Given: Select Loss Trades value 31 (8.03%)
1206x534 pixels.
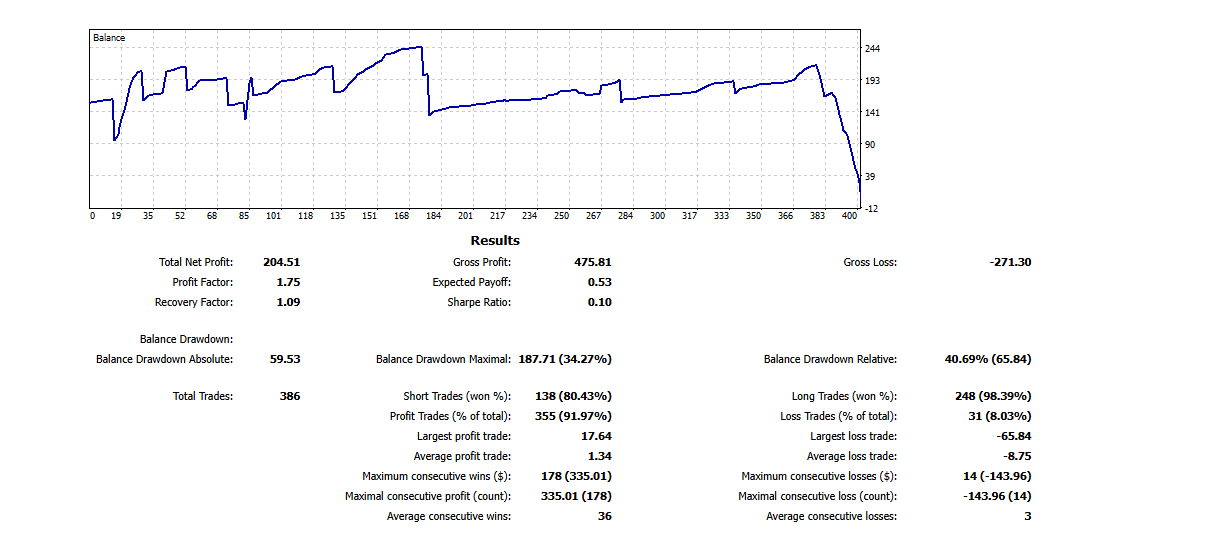Looking at the screenshot, I should (1000, 417).
